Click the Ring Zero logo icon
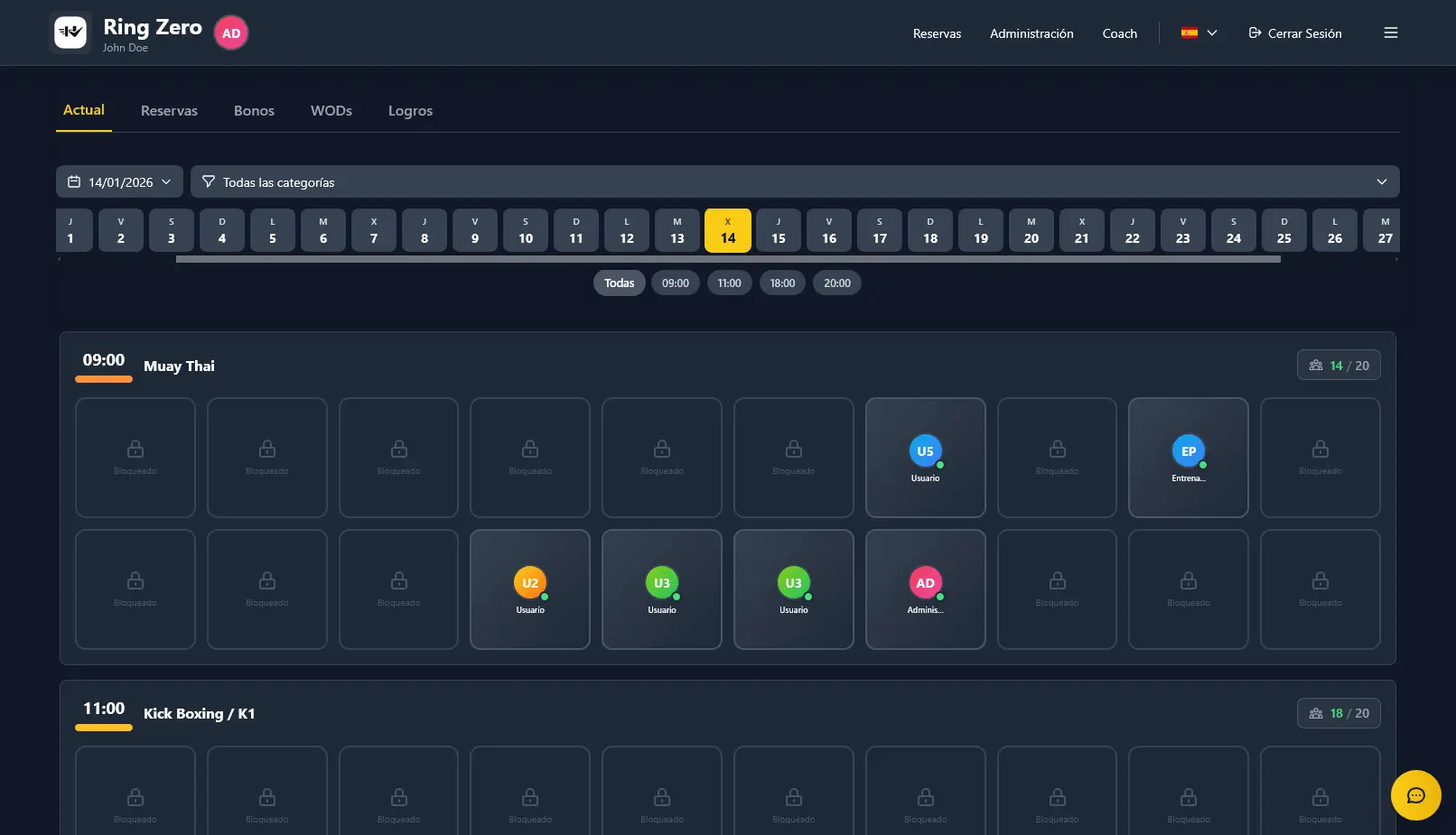This screenshot has width=1456, height=835. (70, 32)
